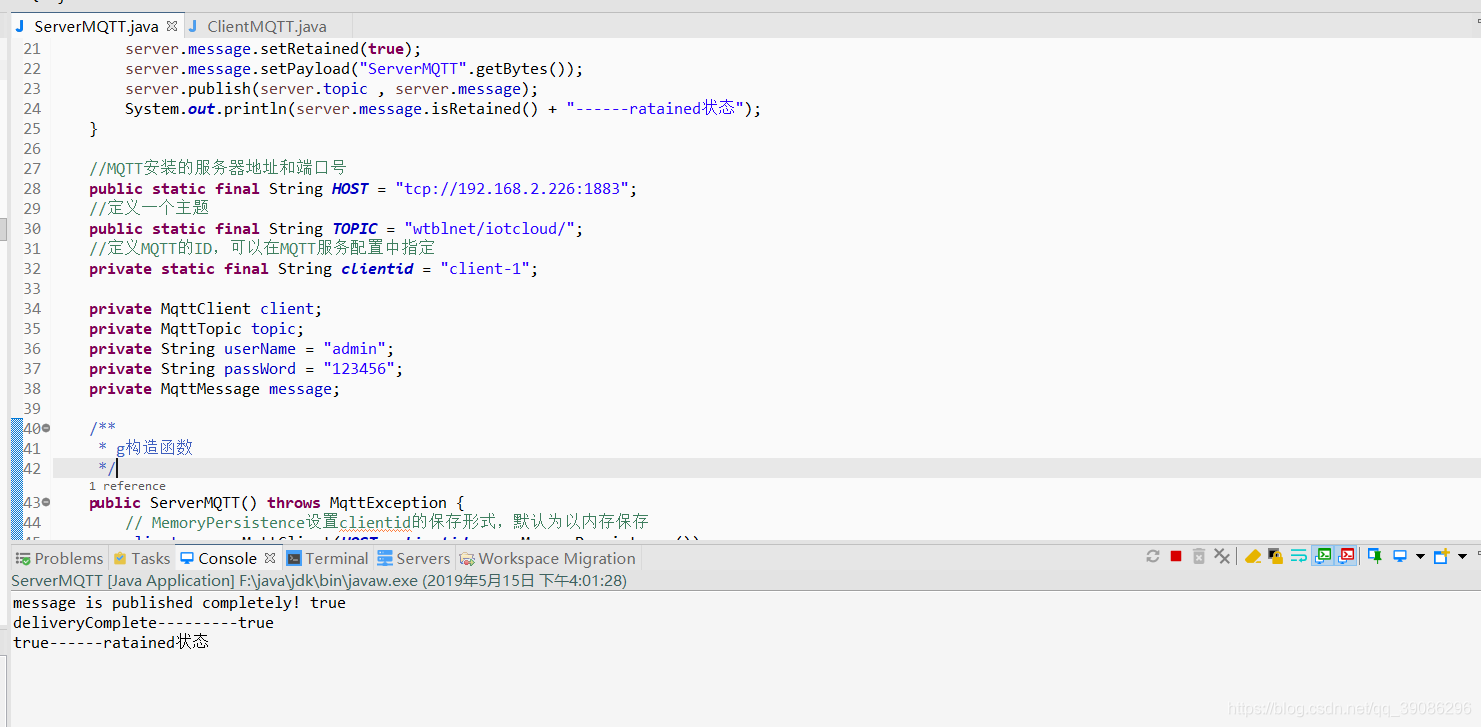The width and height of the screenshot is (1481, 727).
Task: Click 'public ServerMQTT() throws MqttException' line
Action: [x=277, y=502]
